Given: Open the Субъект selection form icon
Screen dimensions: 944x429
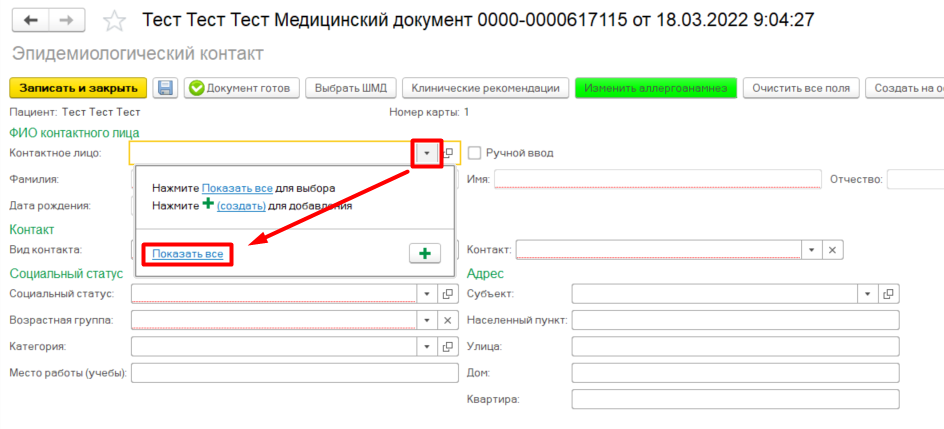Looking at the screenshot, I should 887,293.
